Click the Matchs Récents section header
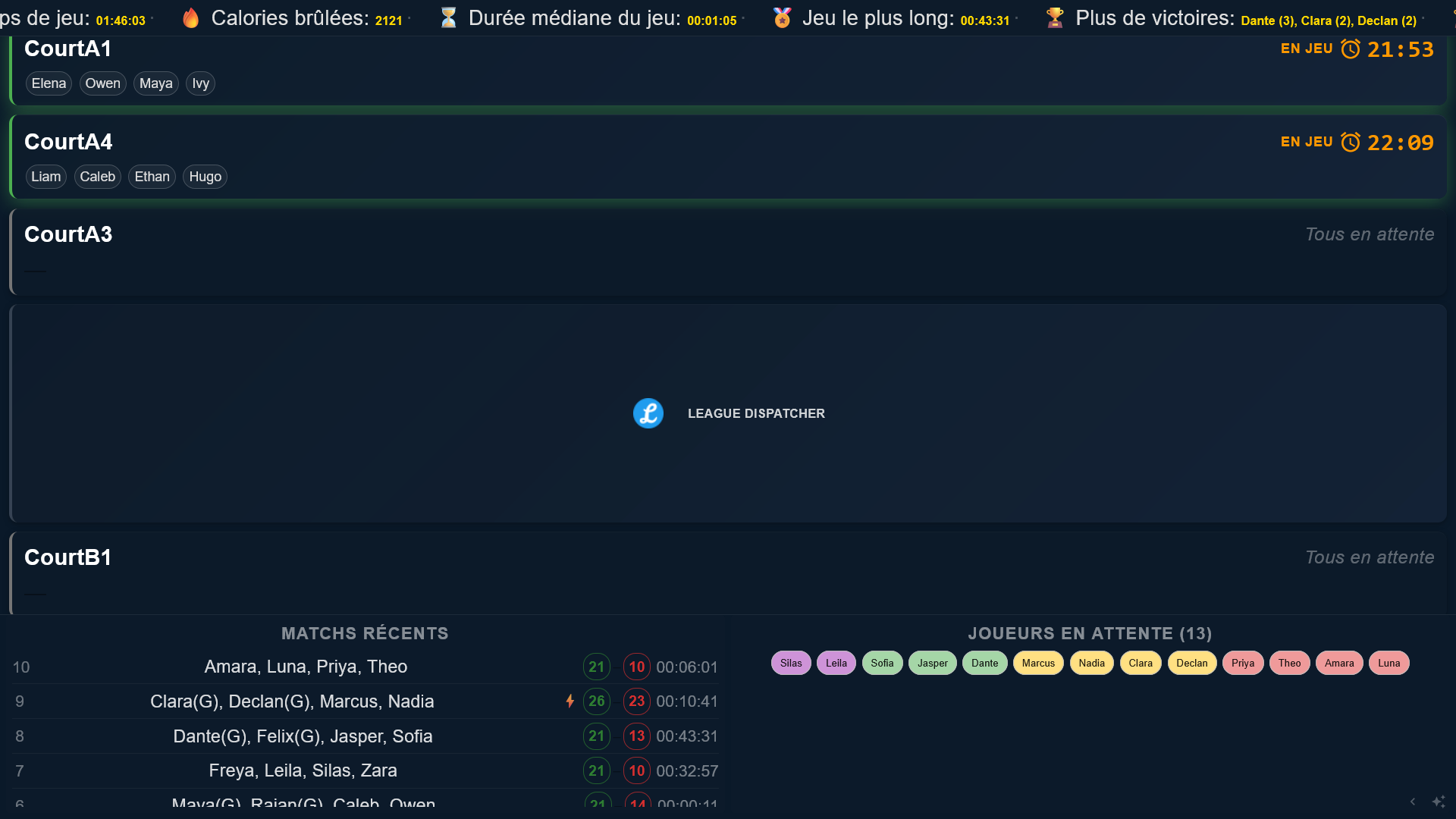Screen dimensions: 1456x819 click(365, 633)
